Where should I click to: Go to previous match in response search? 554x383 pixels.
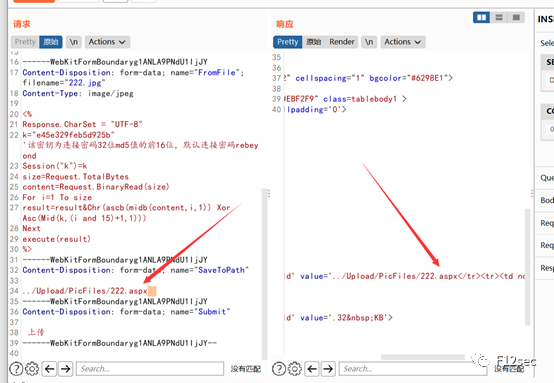click(312, 369)
